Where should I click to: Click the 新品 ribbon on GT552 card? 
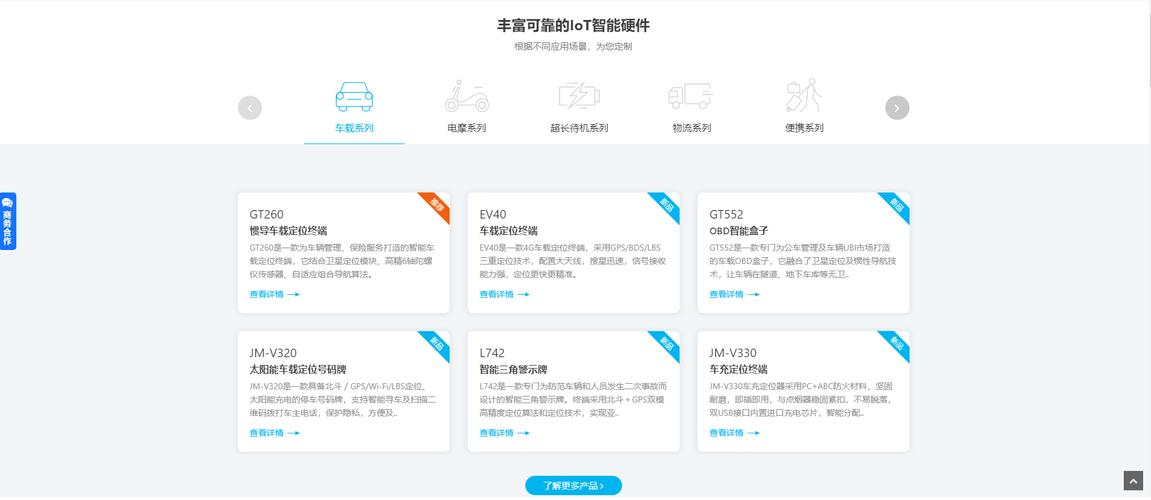(896, 205)
